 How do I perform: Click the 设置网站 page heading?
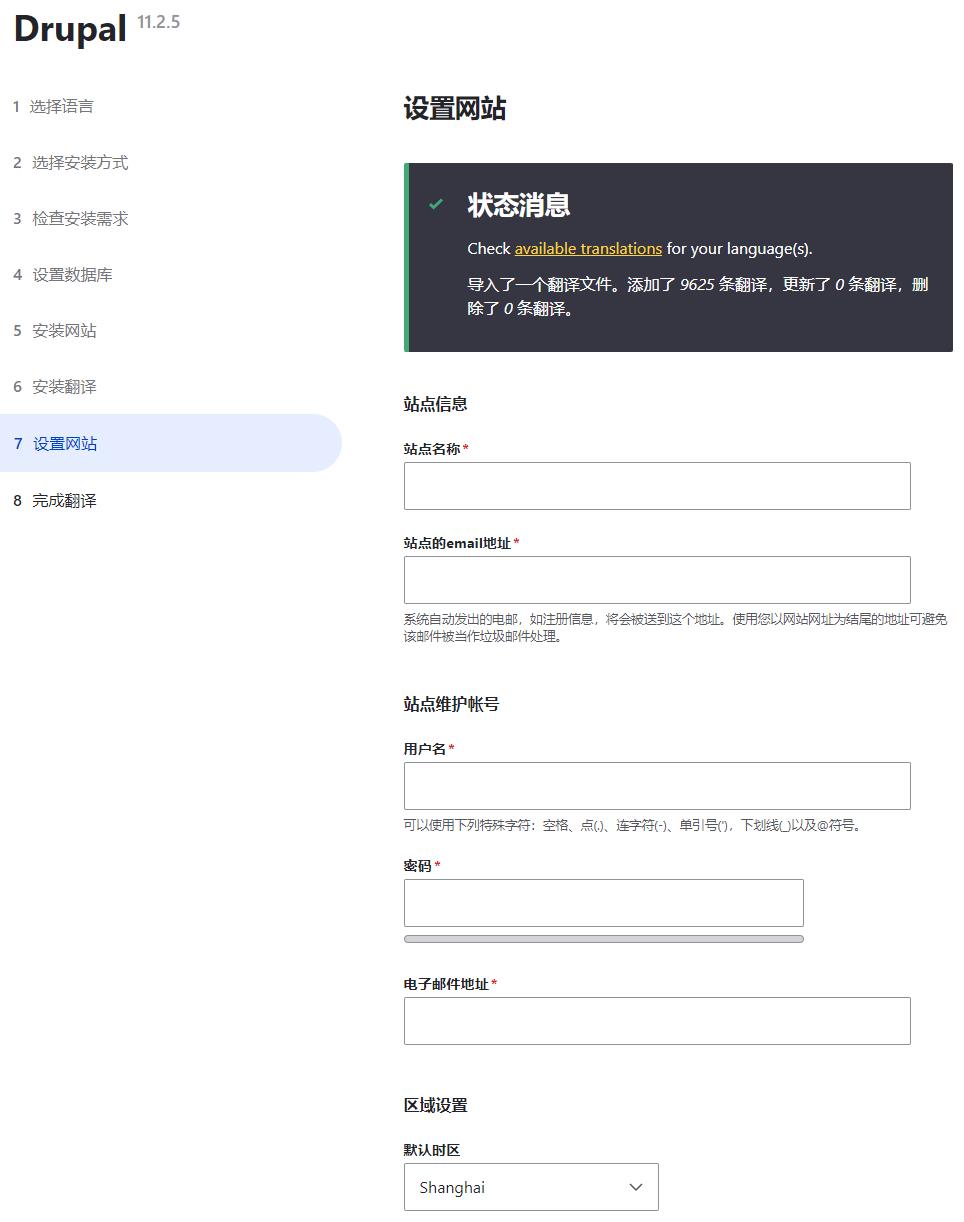pos(455,108)
